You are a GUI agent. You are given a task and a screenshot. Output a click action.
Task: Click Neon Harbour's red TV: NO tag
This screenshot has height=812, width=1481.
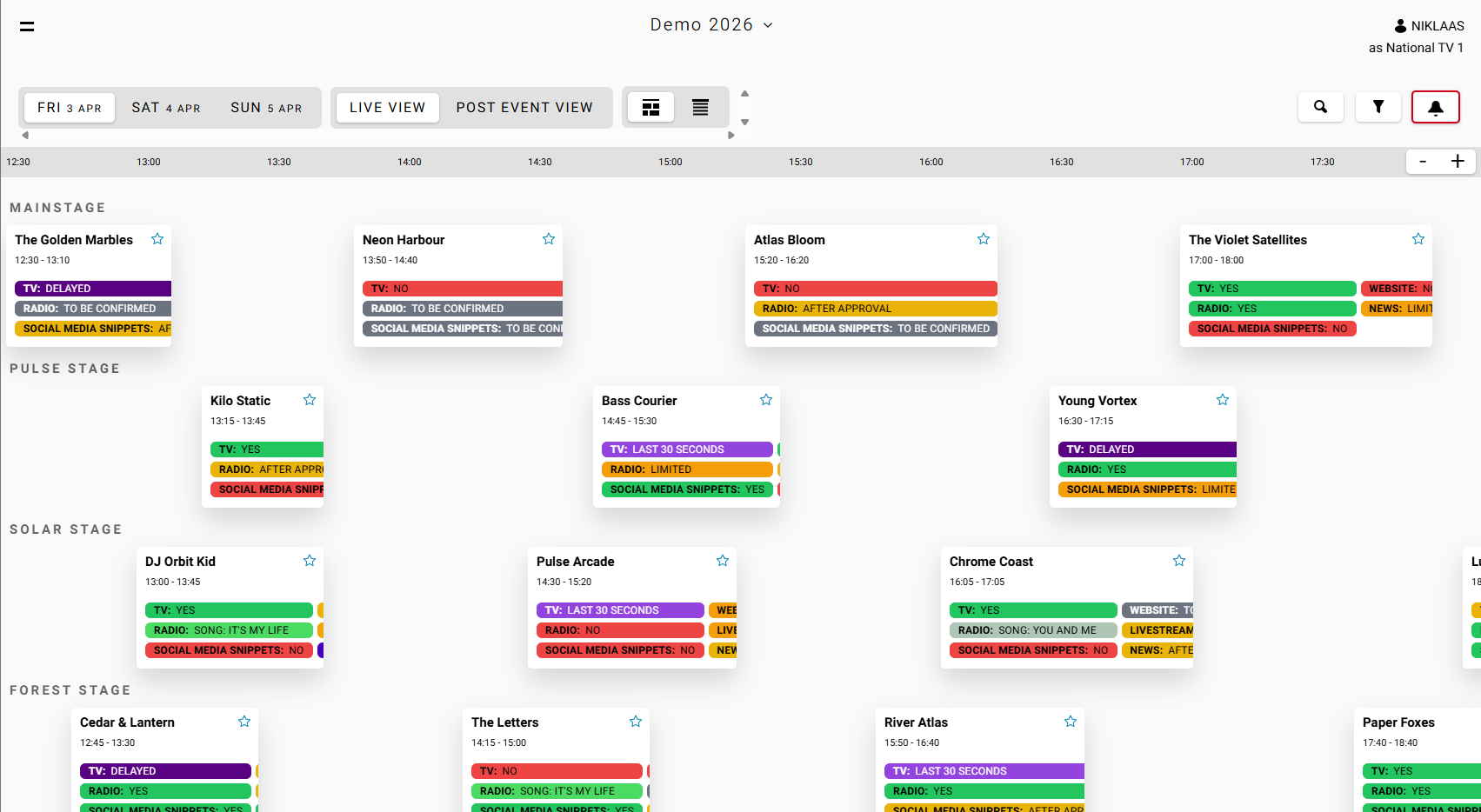point(461,289)
